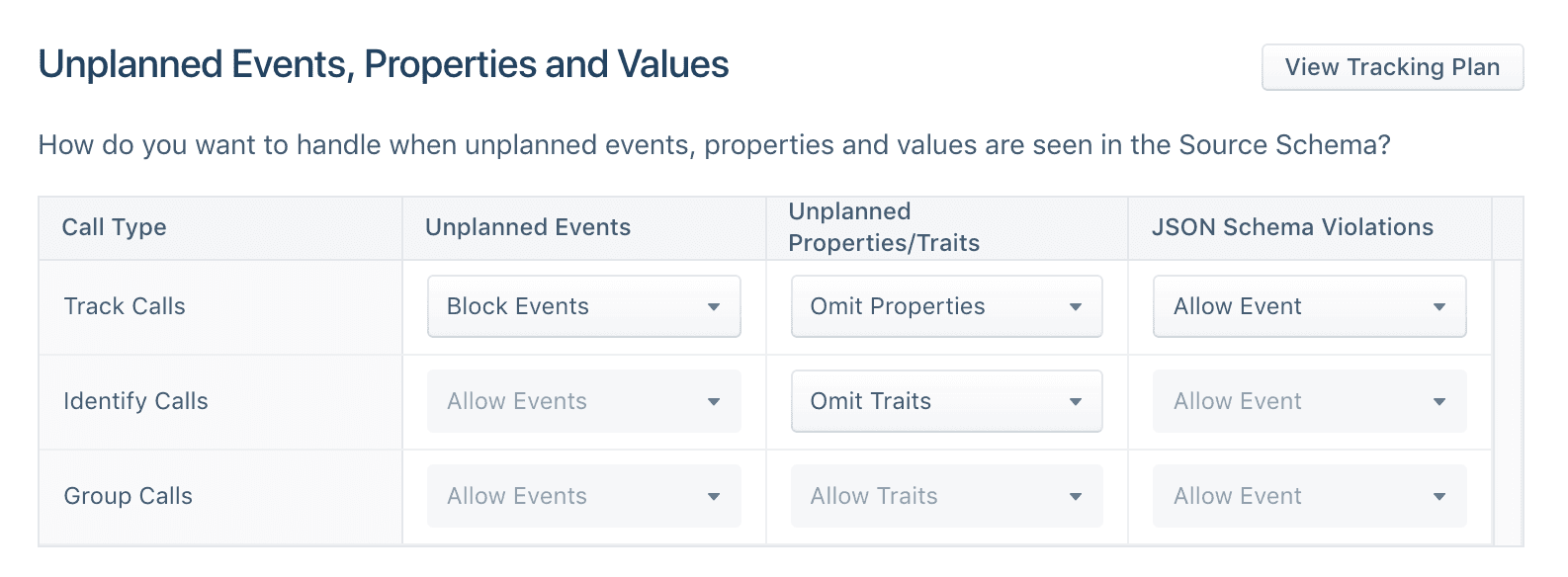Select the Identify Calls row label
Screen dimensions: 1568x577
(134, 401)
